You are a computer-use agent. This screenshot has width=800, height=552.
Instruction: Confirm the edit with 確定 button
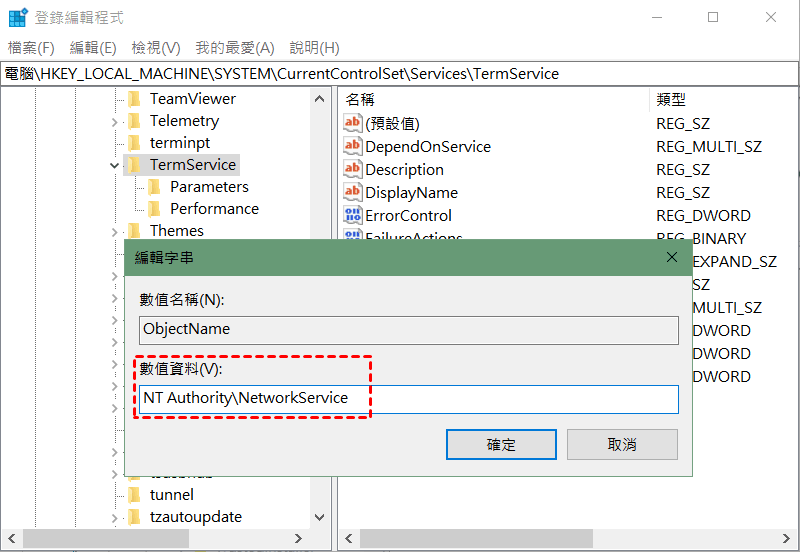[x=501, y=444]
